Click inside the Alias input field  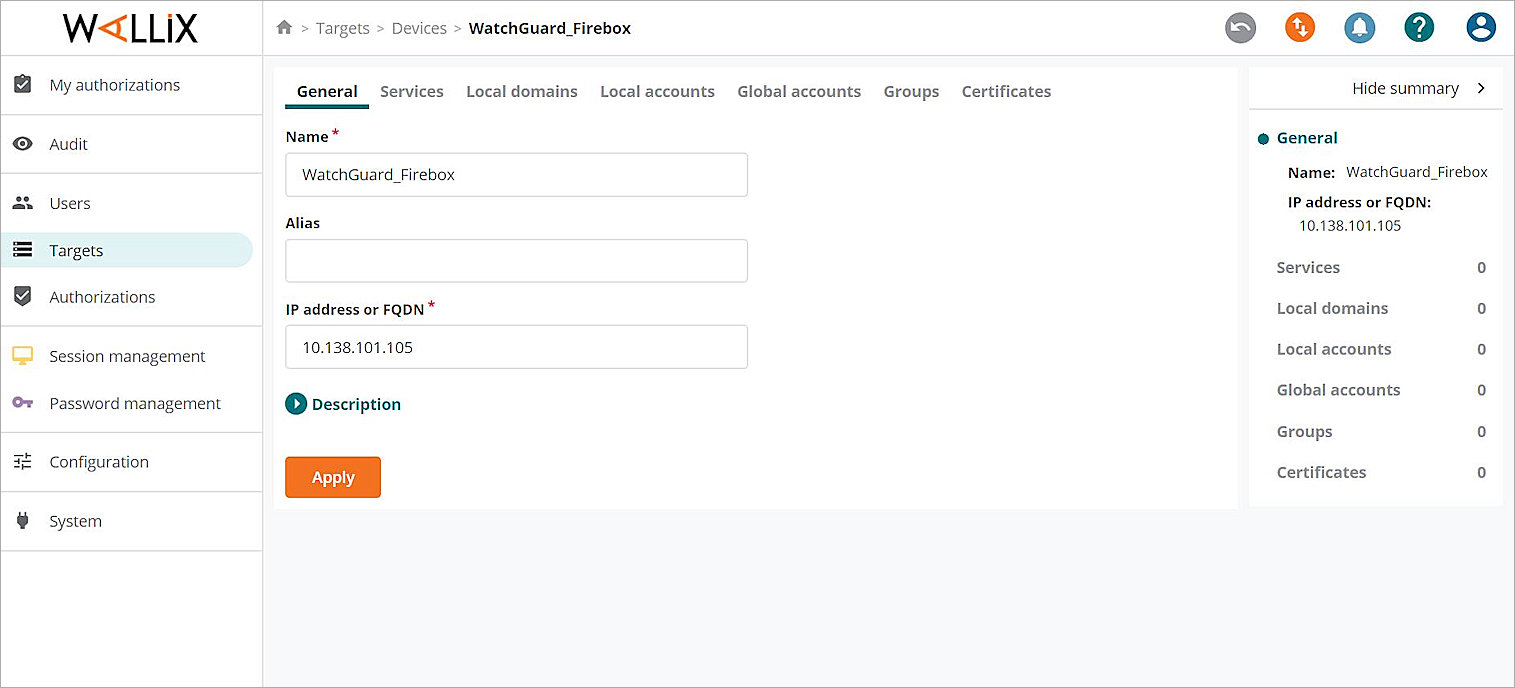pos(516,260)
